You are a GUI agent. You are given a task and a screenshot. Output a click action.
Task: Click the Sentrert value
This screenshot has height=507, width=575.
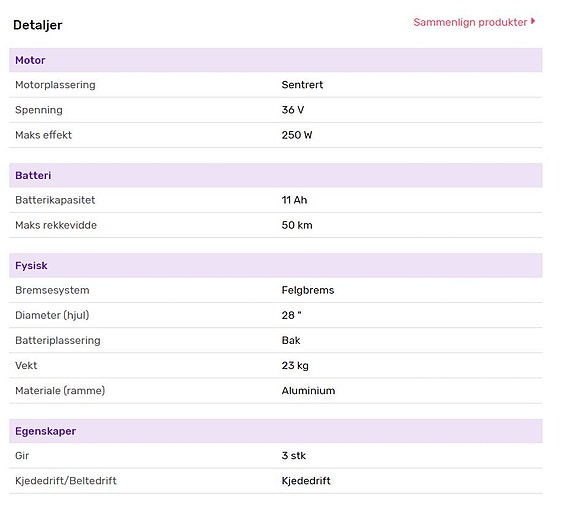pyautogui.click(x=302, y=85)
